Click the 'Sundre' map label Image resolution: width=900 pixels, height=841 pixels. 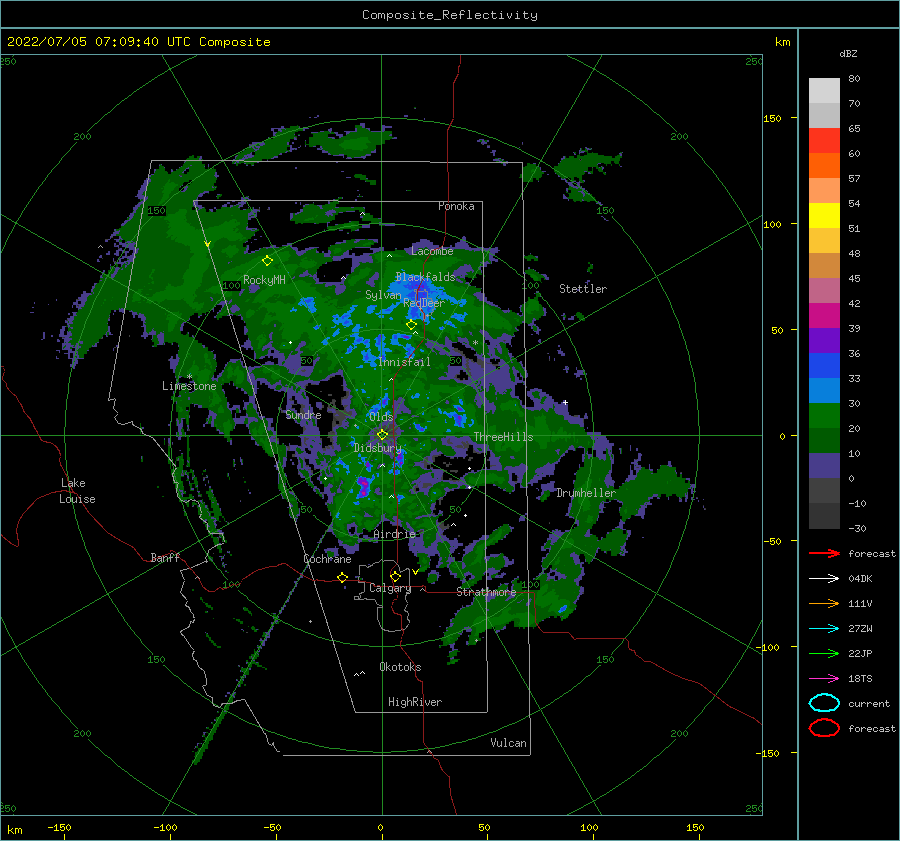[304, 415]
